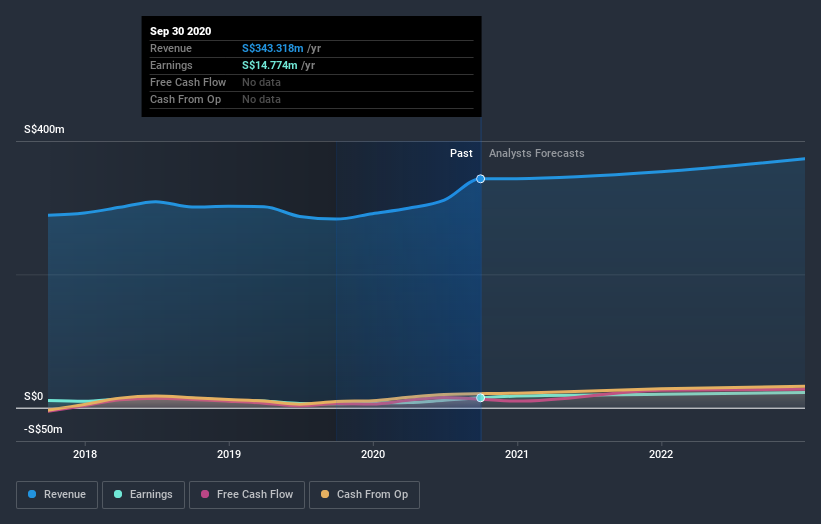Click the S$14.774m earnings value
This screenshot has height=524, width=821.
click(x=270, y=65)
